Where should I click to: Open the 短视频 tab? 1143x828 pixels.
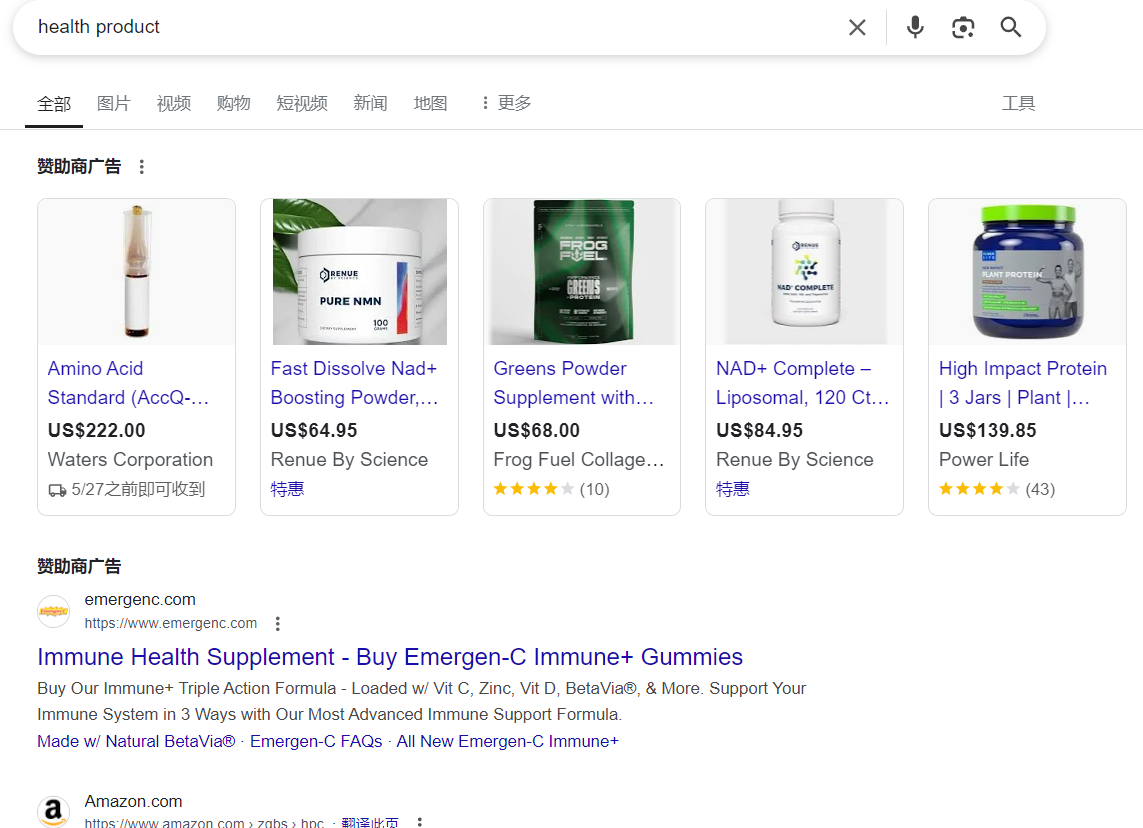click(x=302, y=104)
